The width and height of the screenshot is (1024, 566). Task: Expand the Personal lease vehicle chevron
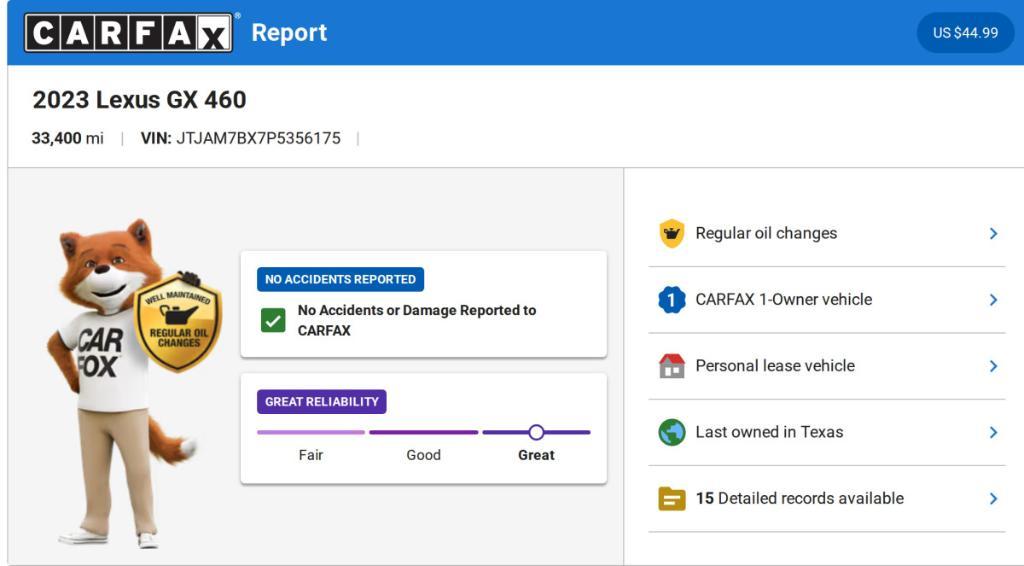(993, 366)
